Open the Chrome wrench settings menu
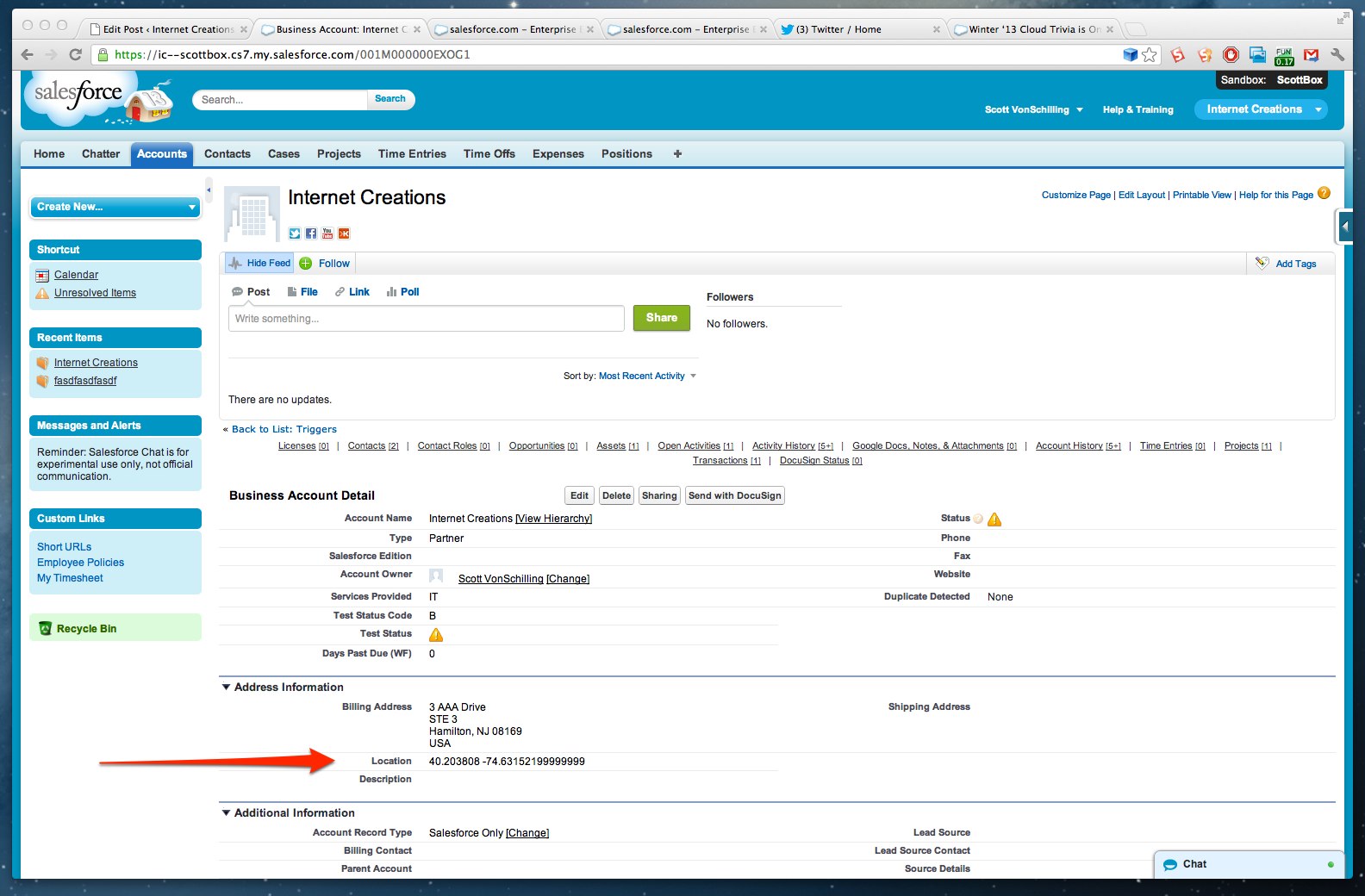 point(1337,54)
